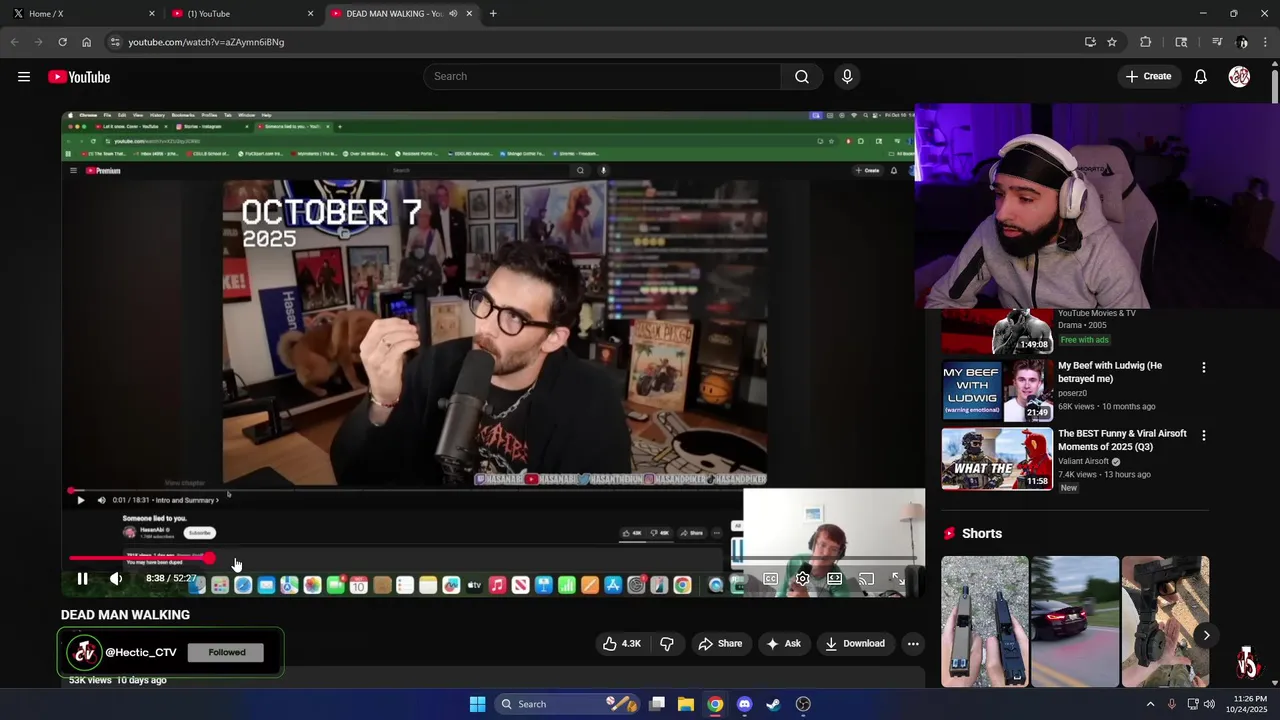Open the YouTube account avatar menu
This screenshot has width=1280, height=720.
point(1239,77)
